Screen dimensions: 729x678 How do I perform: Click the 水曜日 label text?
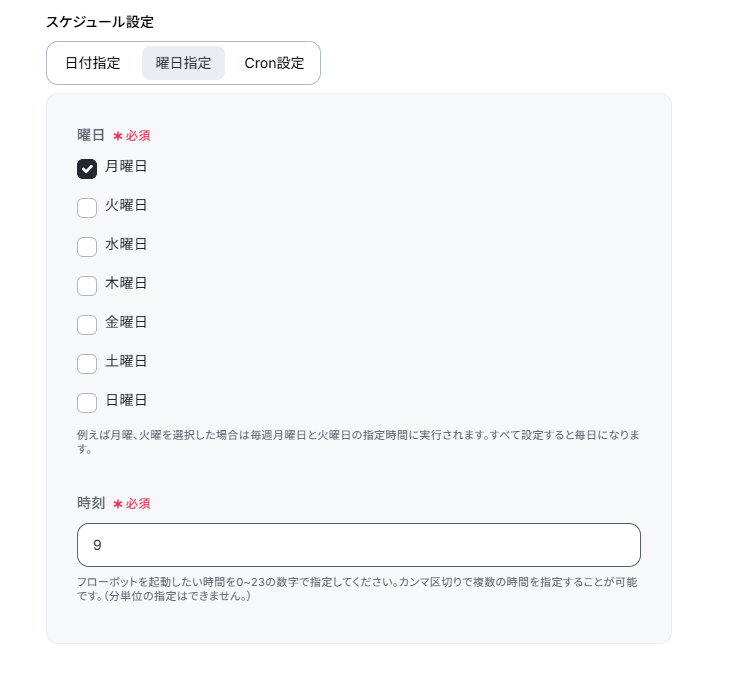(x=126, y=244)
